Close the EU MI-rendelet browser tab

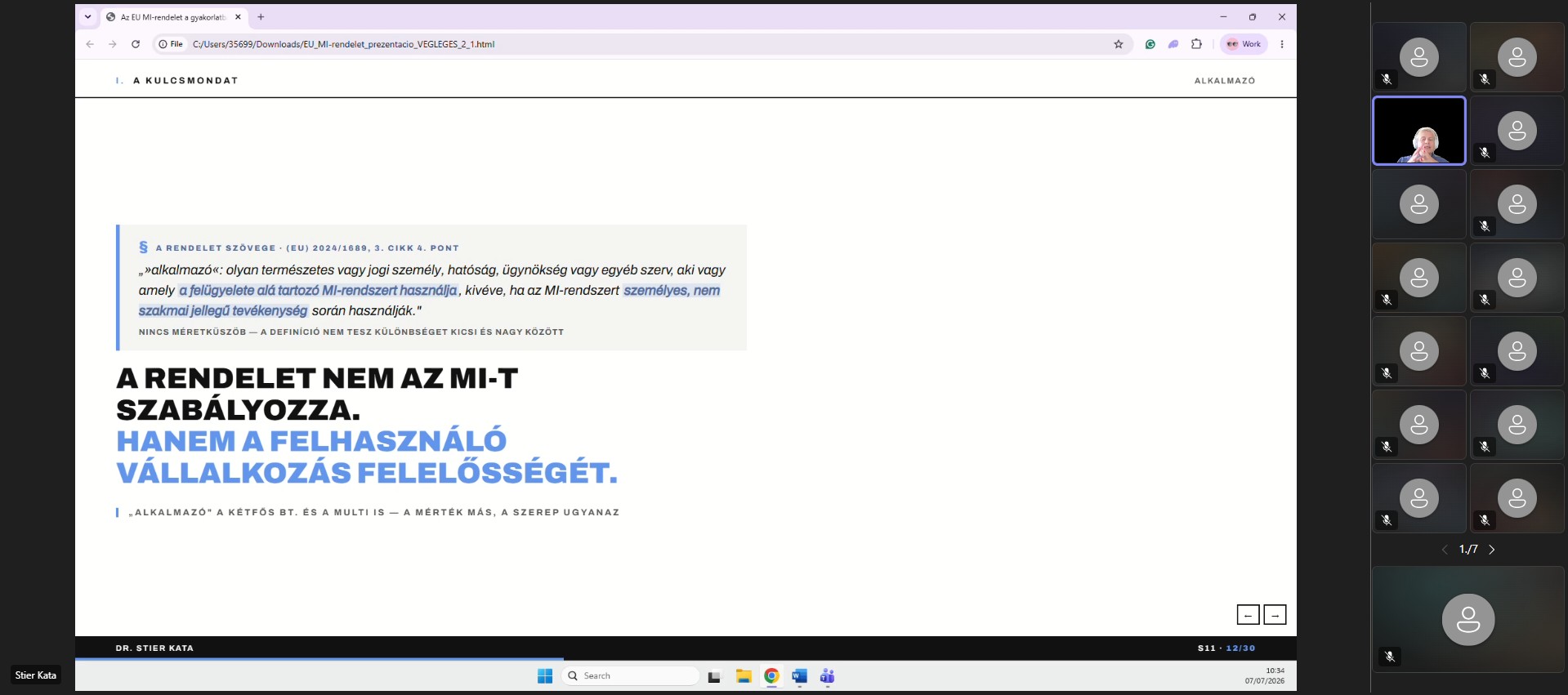[239, 17]
